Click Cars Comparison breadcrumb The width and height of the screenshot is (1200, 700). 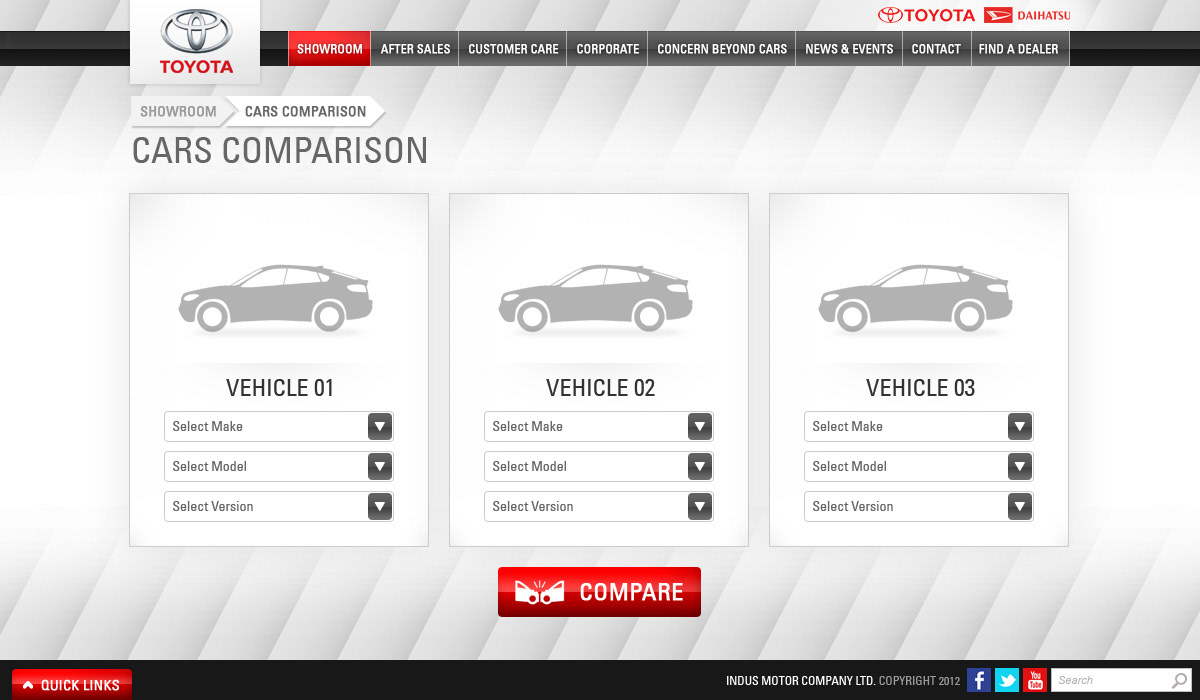tap(306, 112)
